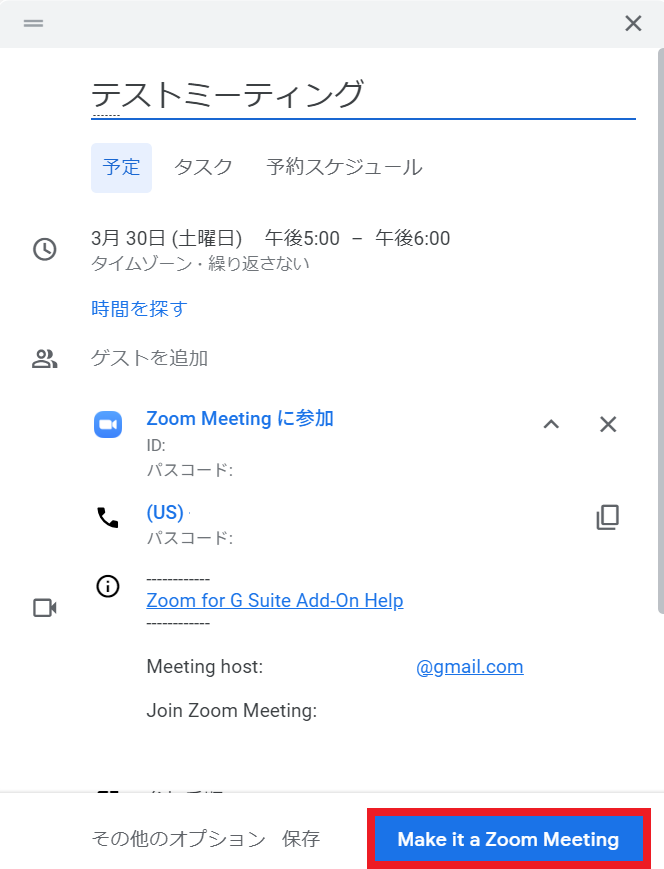
Task: Open the 予約スケジュール tab
Action: tap(344, 167)
